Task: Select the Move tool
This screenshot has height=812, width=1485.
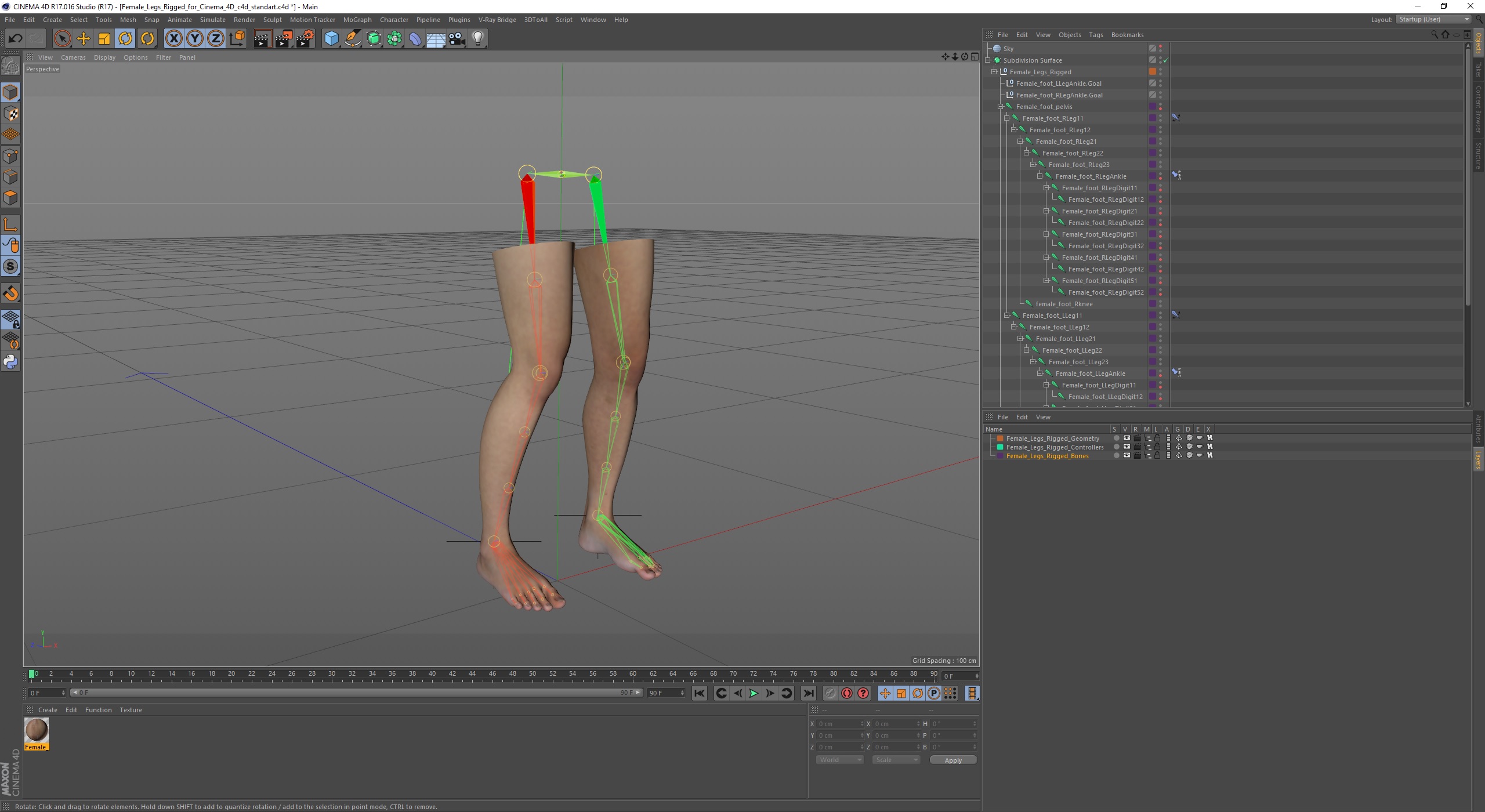Action: point(83,39)
